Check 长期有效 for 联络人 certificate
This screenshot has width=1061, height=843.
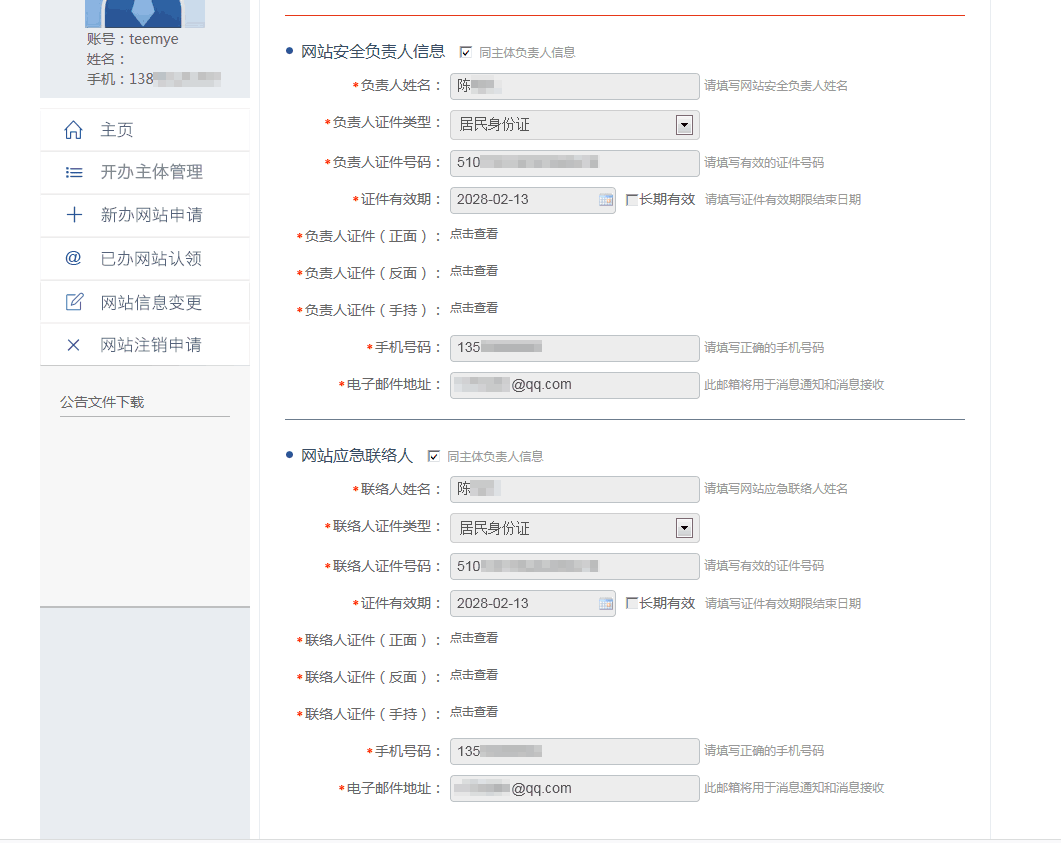click(x=631, y=603)
